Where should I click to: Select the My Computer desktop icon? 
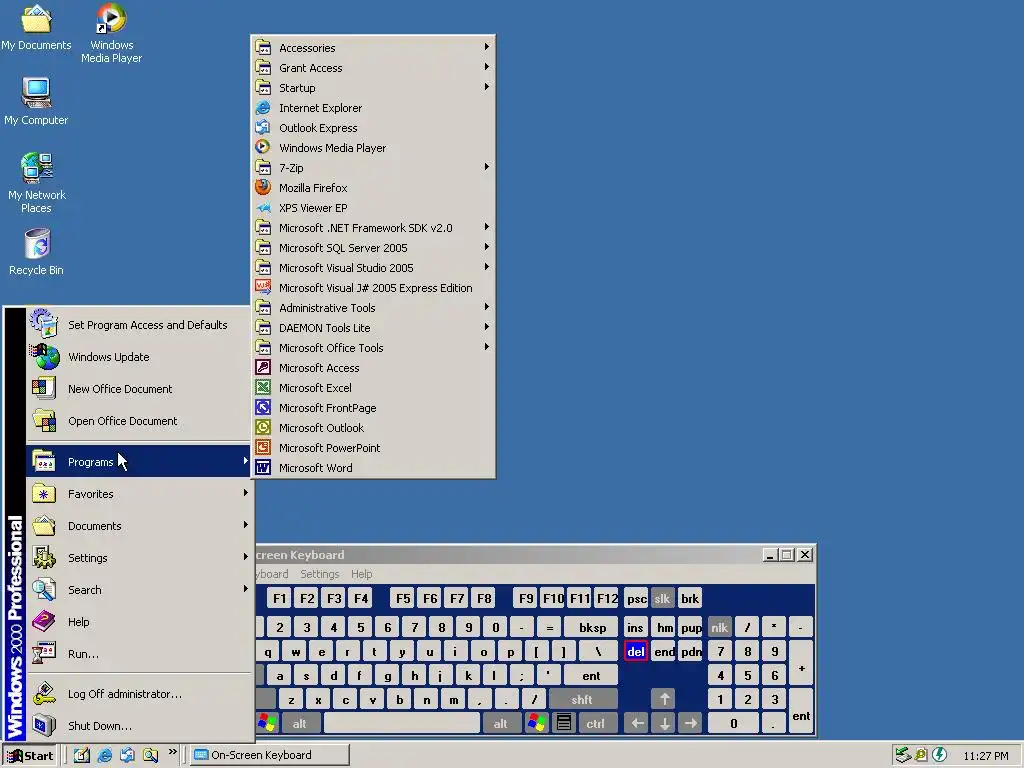[x=36, y=101]
